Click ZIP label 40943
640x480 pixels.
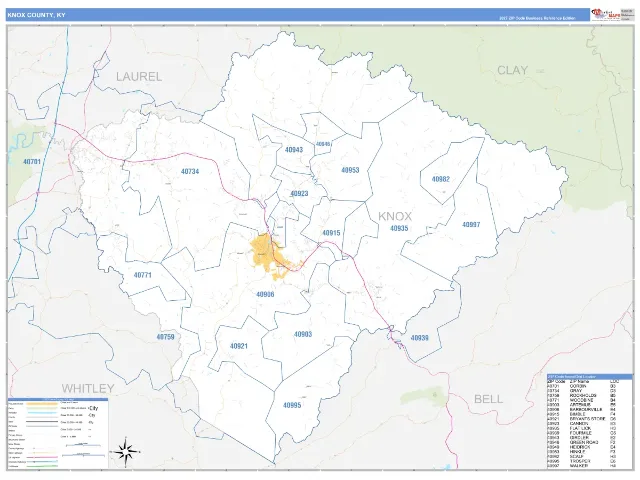point(294,149)
